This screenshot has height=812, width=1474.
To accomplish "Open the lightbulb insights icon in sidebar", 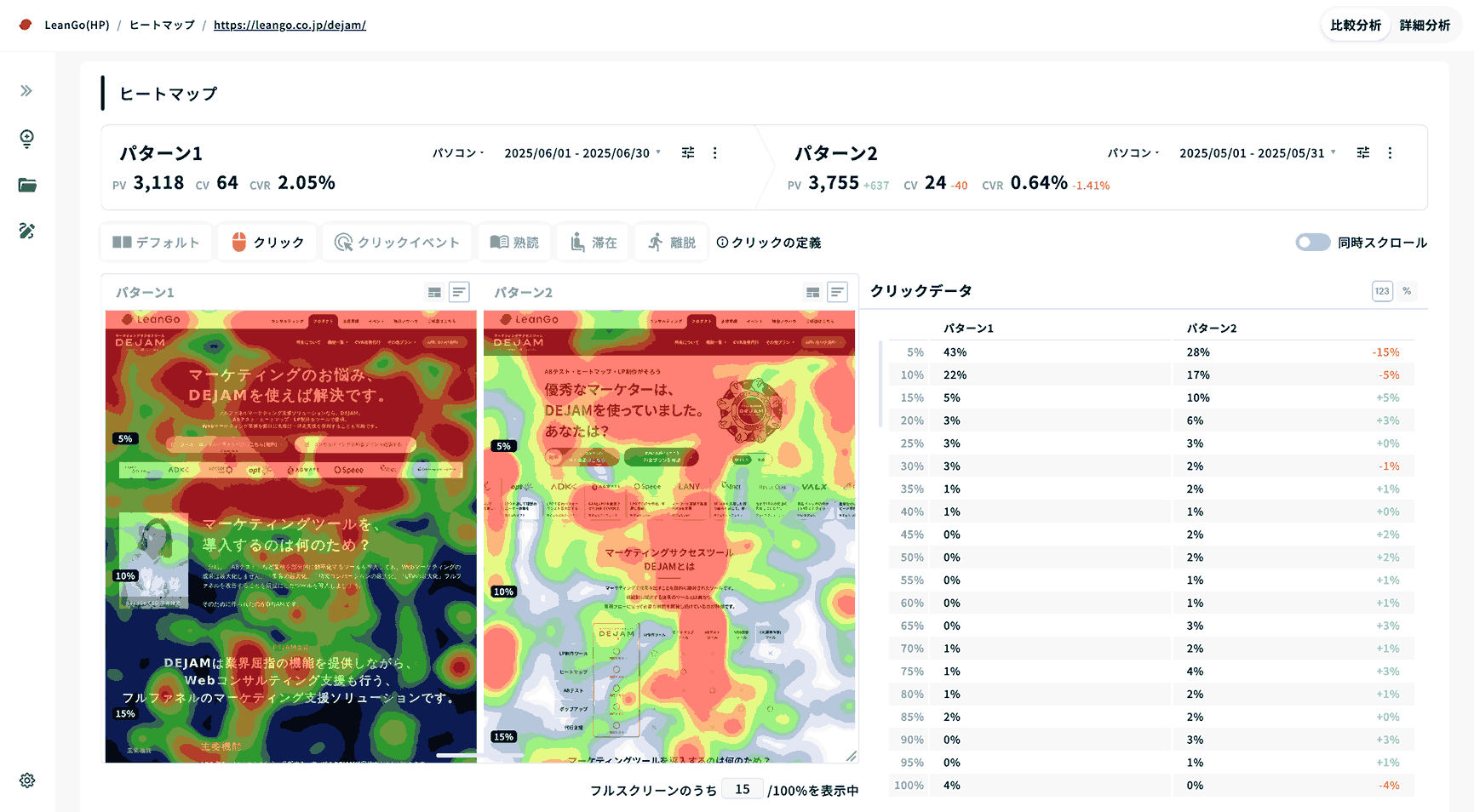I will 26,139.
